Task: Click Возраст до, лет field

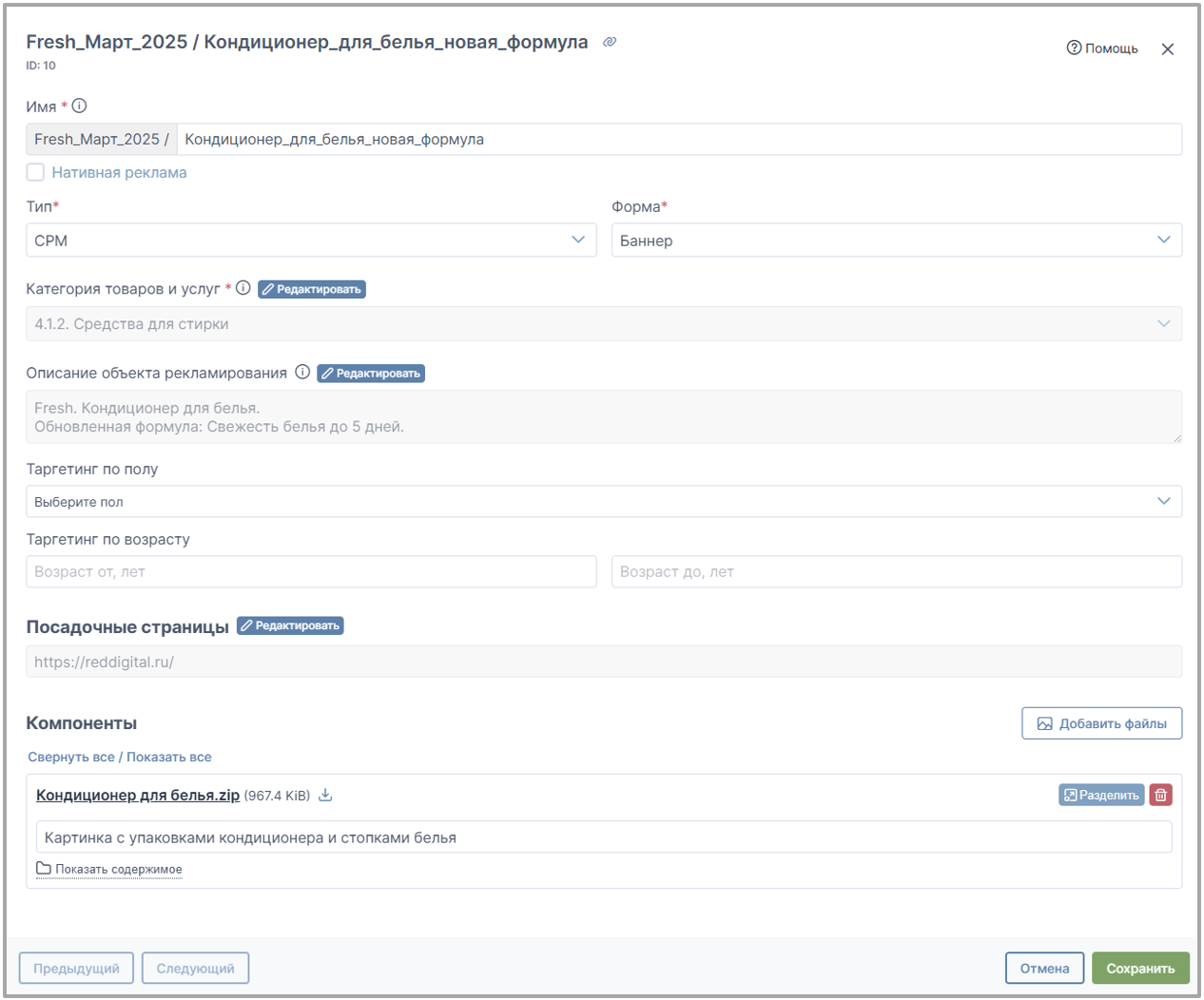Action: (896, 571)
